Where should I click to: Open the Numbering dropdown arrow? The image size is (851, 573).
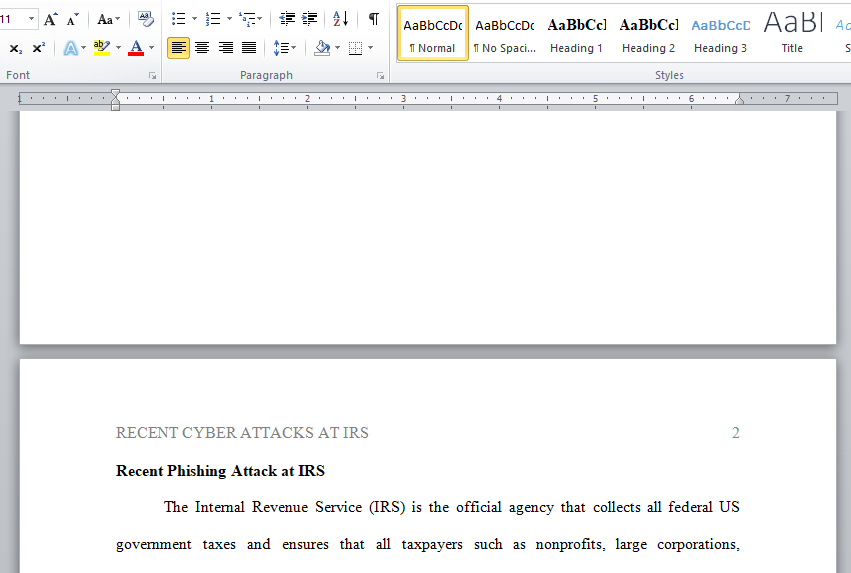point(229,20)
